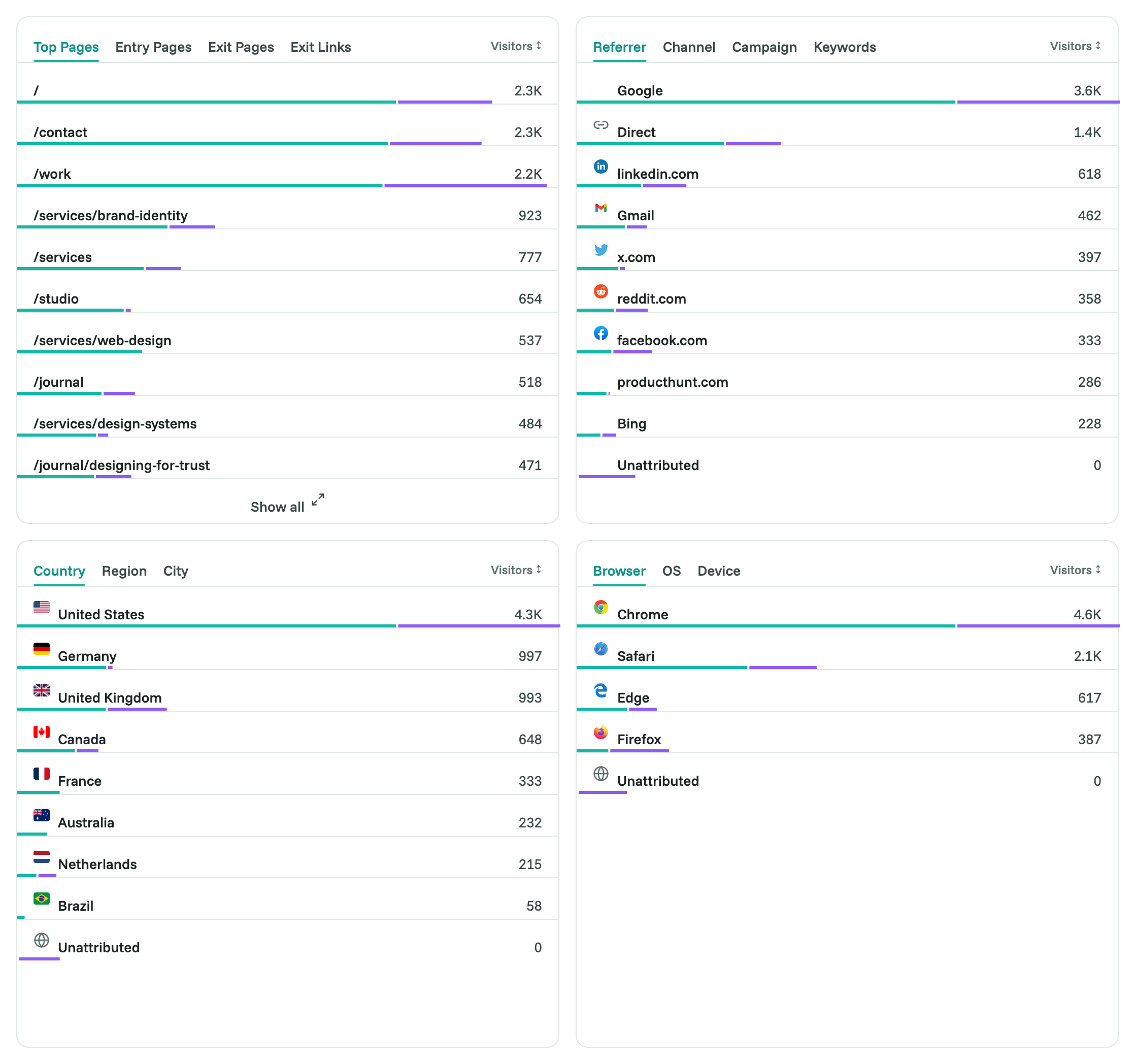Switch to the OS tab
Viewport: 1135px width, 1064px height.
(672, 572)
